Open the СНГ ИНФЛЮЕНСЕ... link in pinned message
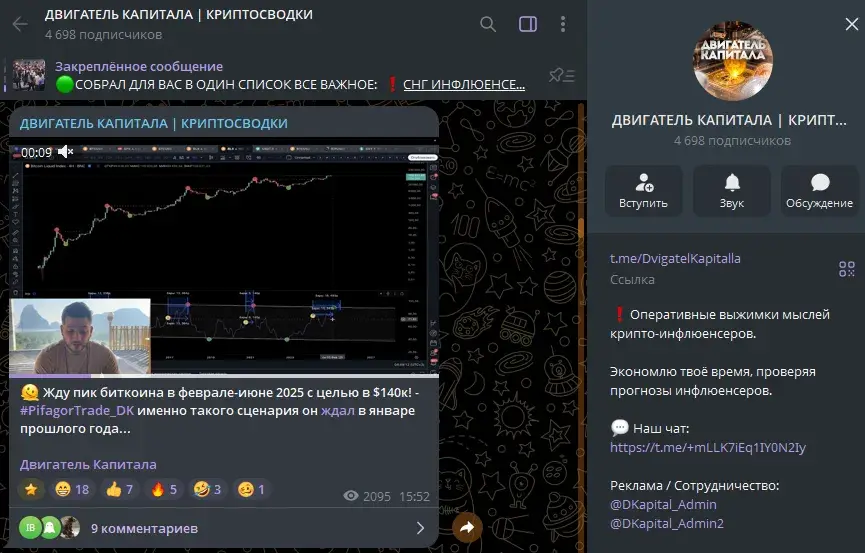Viewport: 865px width, 553px height. click(463, 84)
